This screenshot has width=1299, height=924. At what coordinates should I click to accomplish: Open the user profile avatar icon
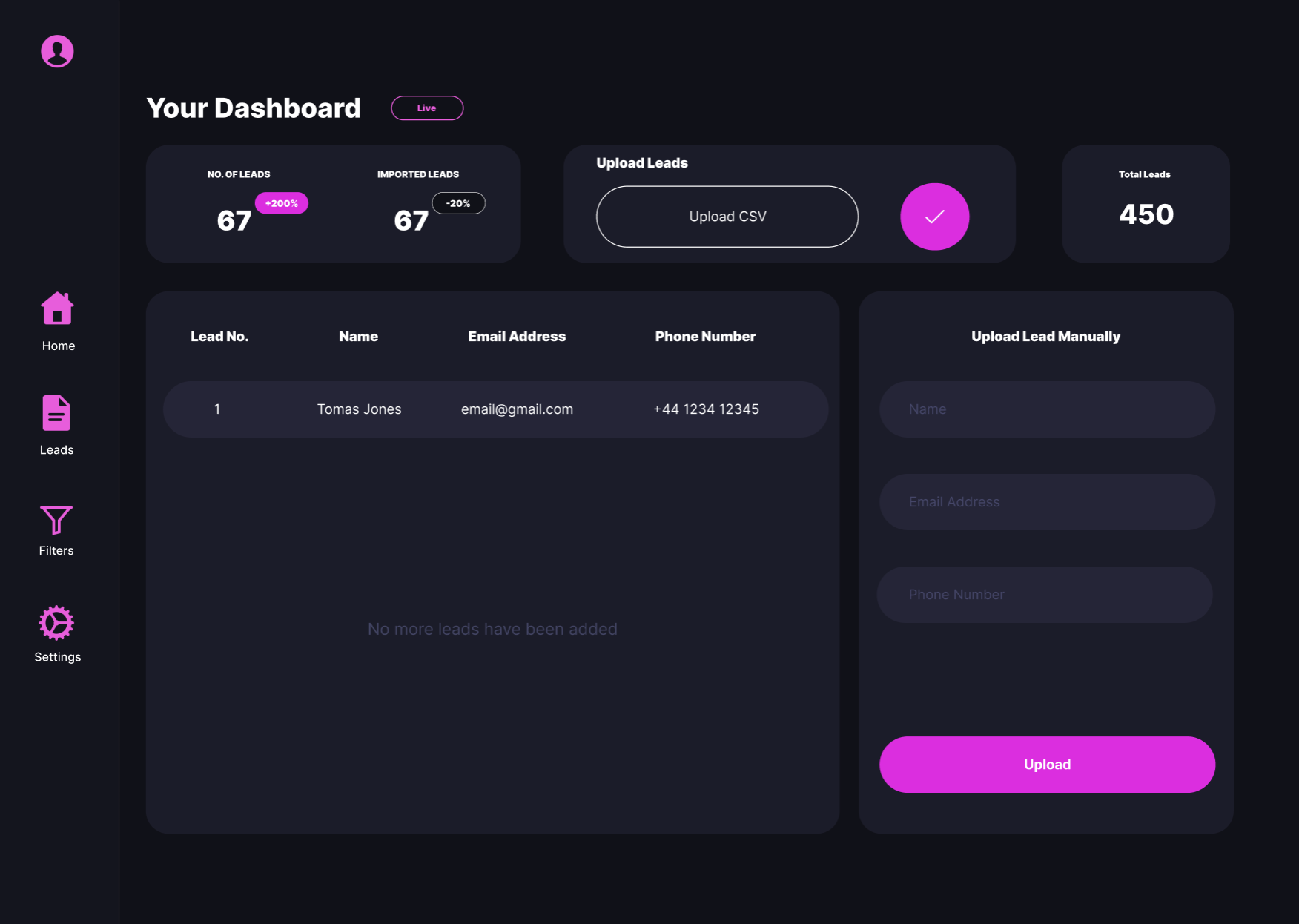click(x=57, y=51)
